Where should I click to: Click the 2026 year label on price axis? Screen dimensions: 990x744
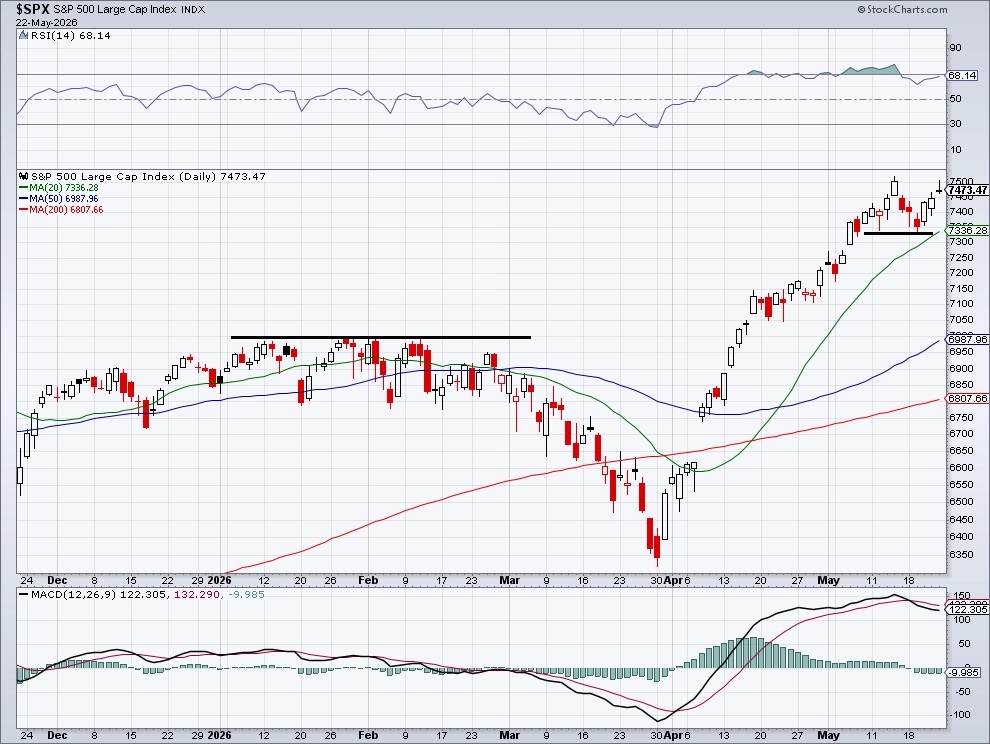click(219, 580)
